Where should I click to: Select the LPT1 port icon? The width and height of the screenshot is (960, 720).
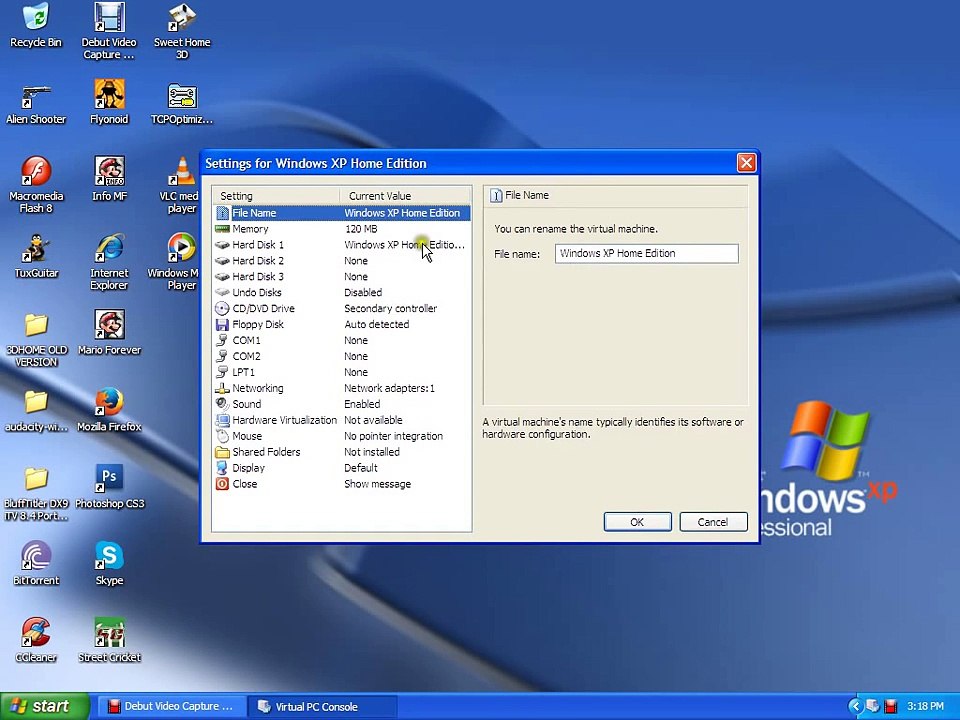(222, 372)
